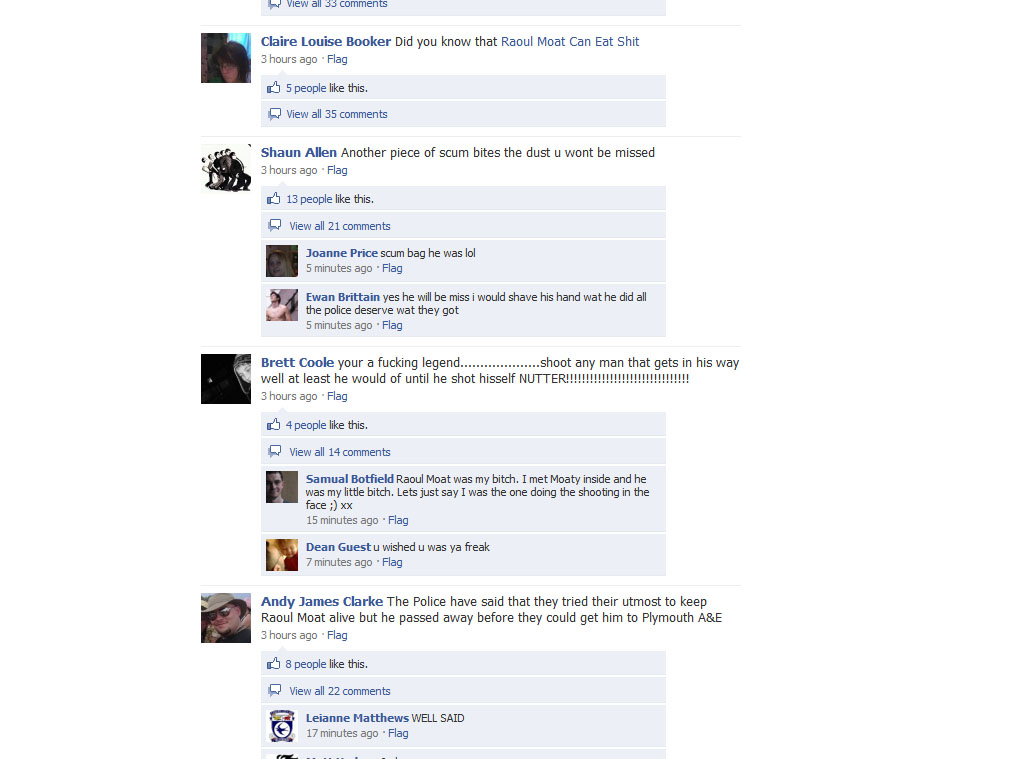Flag Ewan Brittain's comment
Viewport: 1021px width, 759px height.
coord(392,325)
